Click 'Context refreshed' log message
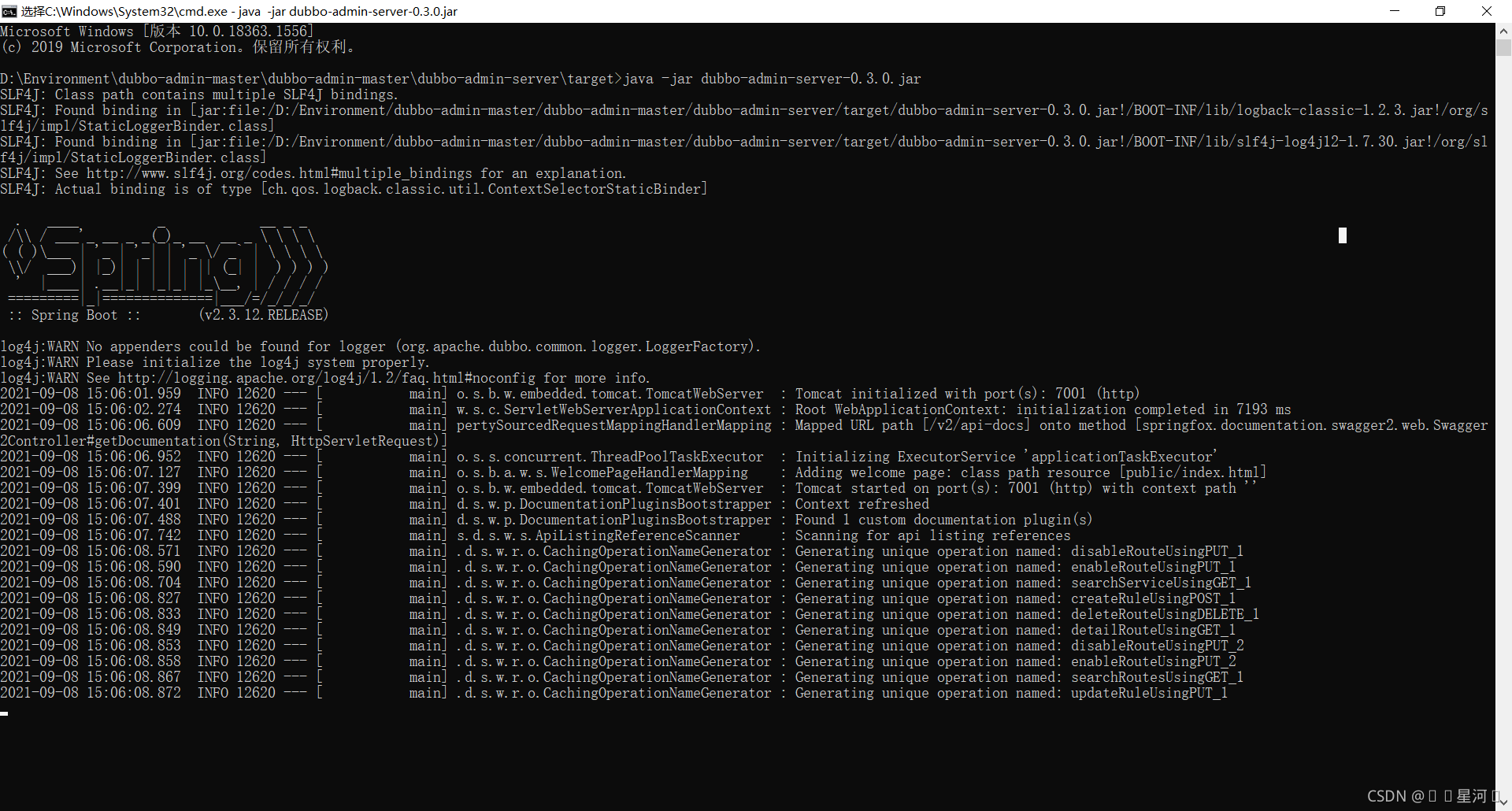 pyautogui.click(x=862, y=504)
